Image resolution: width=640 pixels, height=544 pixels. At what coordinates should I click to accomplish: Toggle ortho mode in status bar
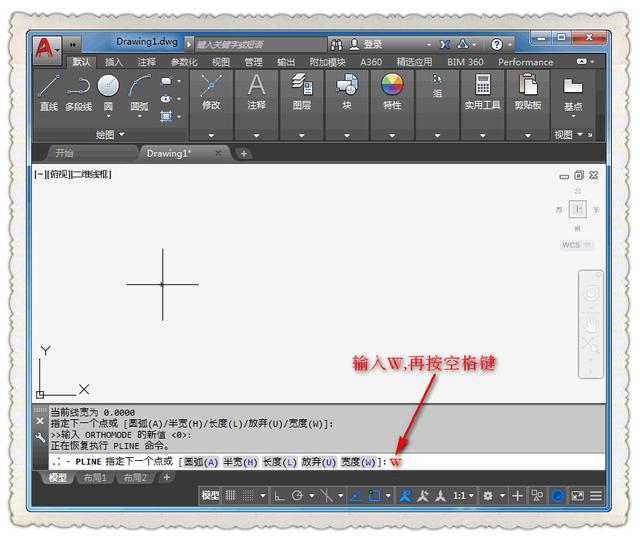point(279,496)
